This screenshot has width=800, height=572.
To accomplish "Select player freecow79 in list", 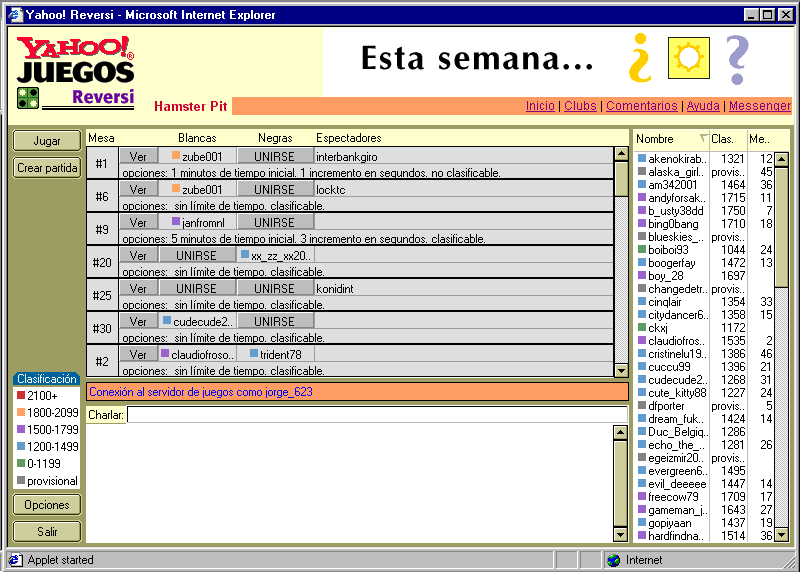I will click(x=704, y=497).
